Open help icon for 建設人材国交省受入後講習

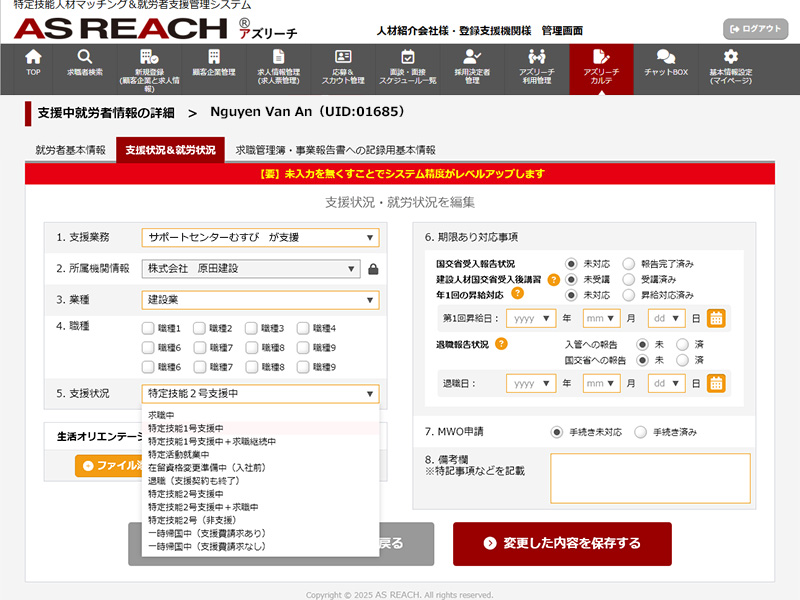(x=554, y=280)
